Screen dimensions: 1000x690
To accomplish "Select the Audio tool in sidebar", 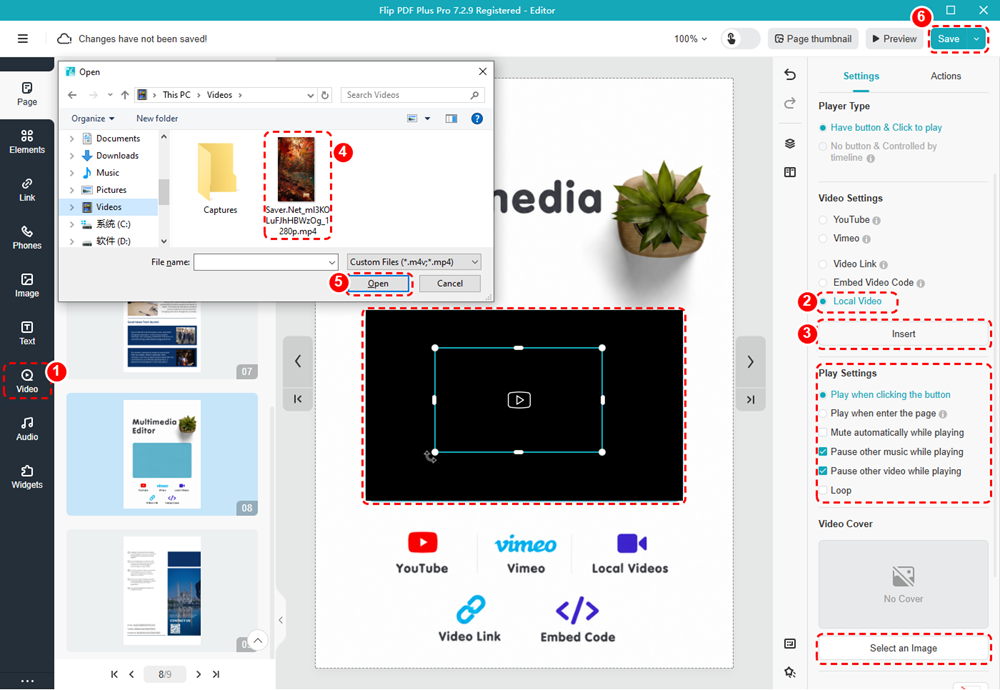I will click(x=27, y=429).
